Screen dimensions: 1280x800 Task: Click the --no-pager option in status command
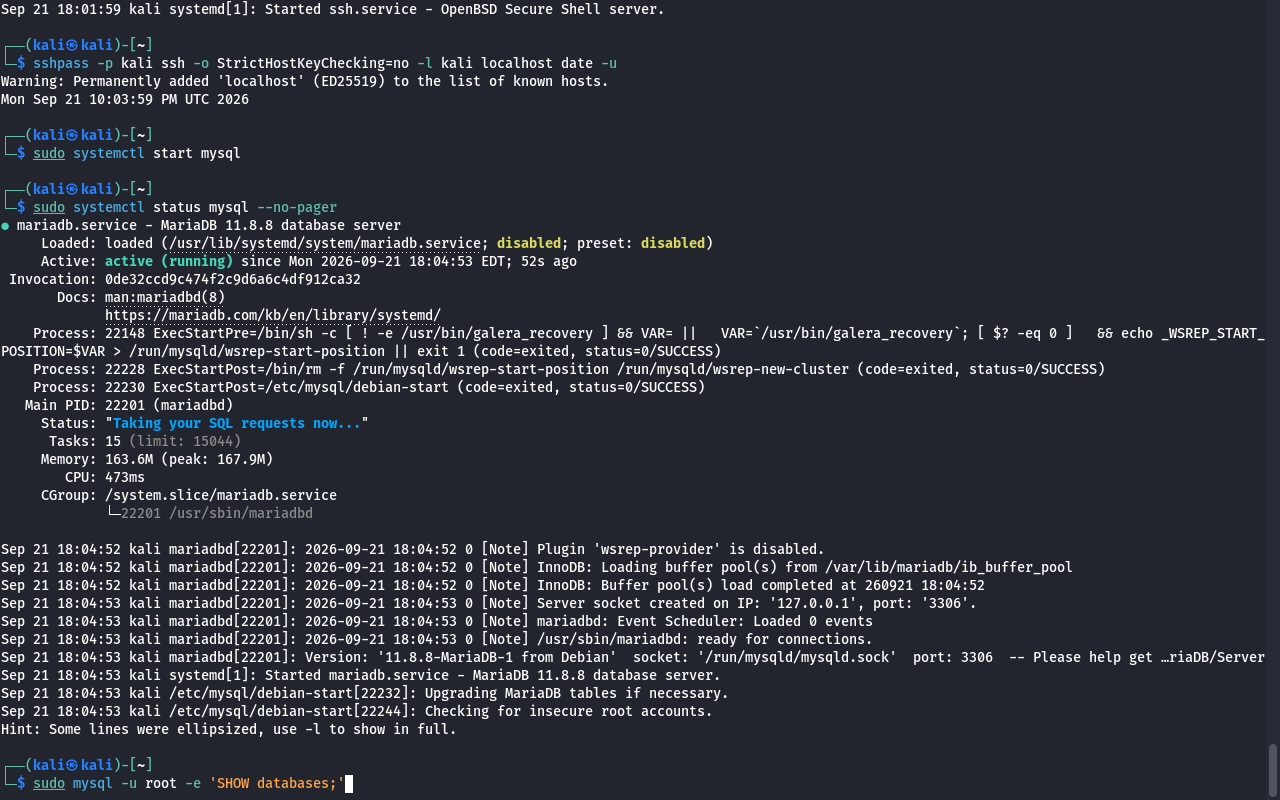point(297,207)
